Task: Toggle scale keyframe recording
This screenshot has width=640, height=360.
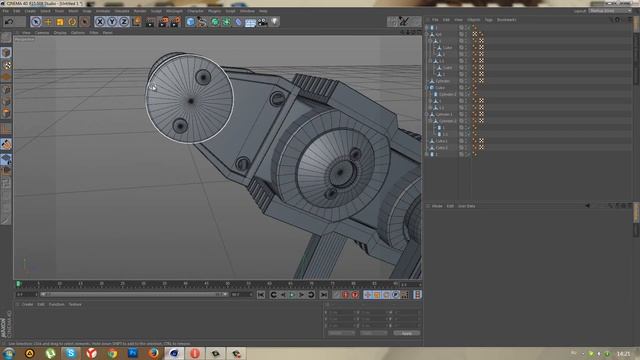Action: click(x=377, y=295)
